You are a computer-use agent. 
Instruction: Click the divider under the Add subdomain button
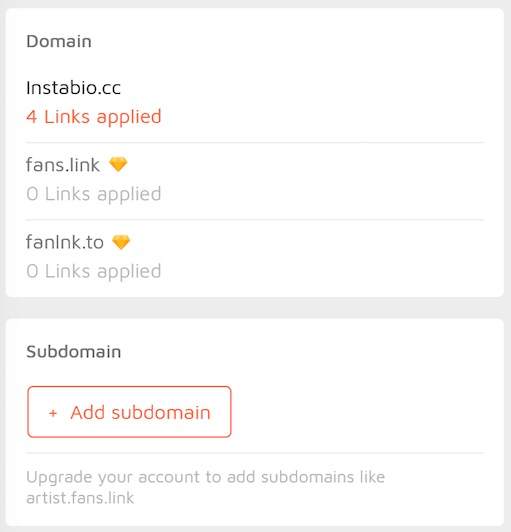click(255, 453)
